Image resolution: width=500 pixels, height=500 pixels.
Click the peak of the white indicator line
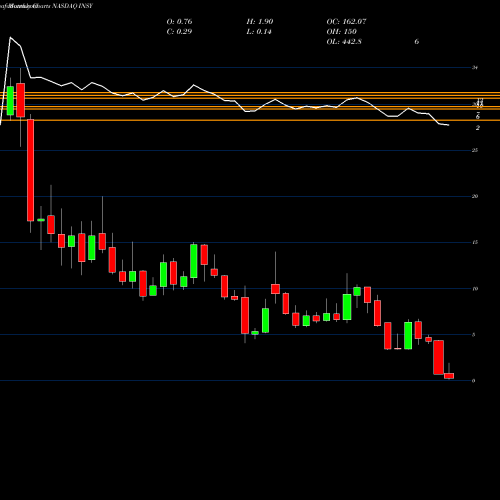pyautogui.click(x=10, y=37)
